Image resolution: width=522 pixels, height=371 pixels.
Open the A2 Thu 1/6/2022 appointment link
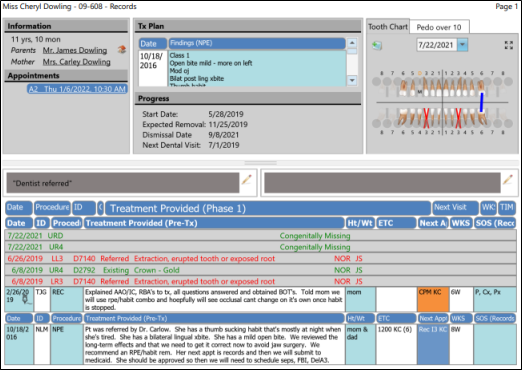(x=77, y=89)
